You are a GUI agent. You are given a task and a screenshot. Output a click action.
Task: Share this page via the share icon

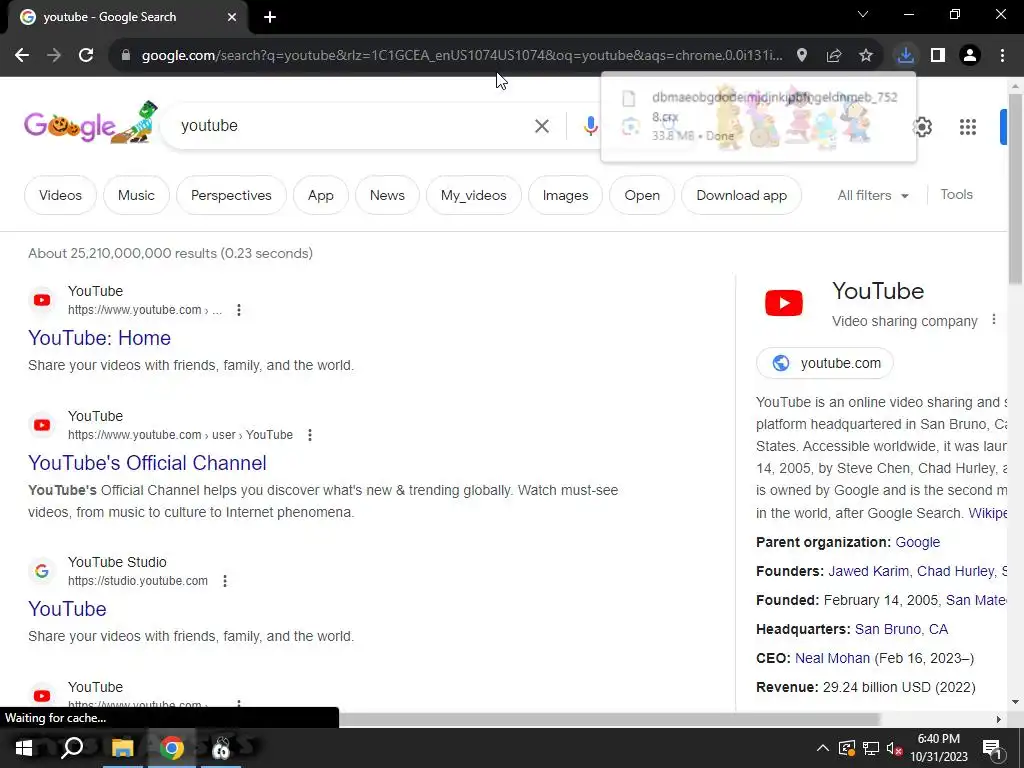[834, 56]
